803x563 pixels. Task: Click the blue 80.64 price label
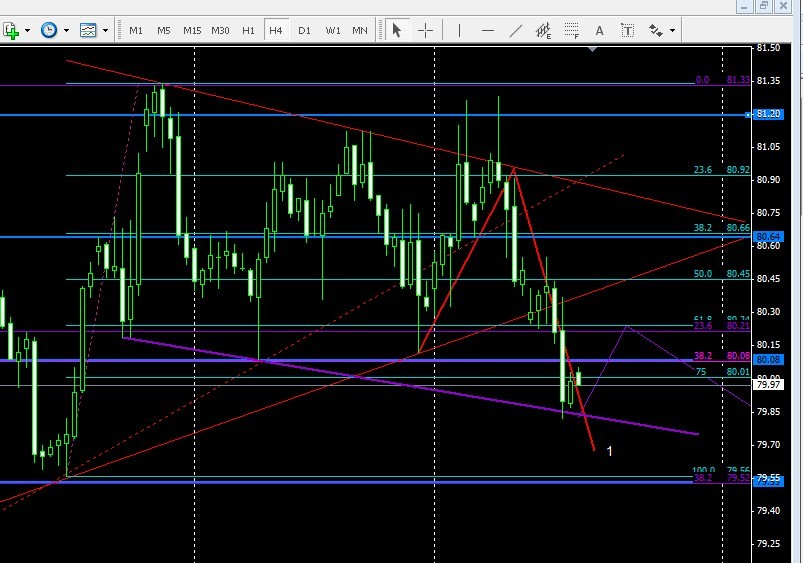point(768,236)
